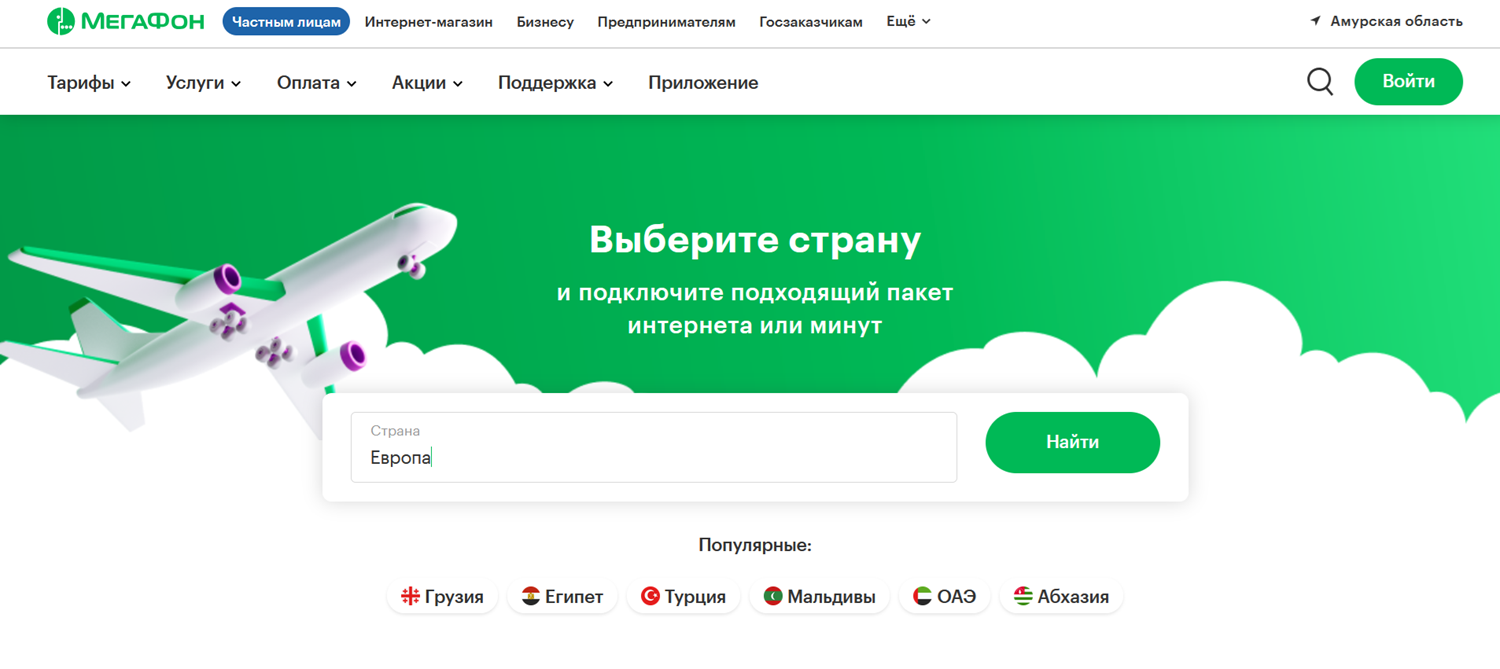Screen dimensions: 1500x669
Task: Choose the Египет popular country chip
Action: point(563,597)
